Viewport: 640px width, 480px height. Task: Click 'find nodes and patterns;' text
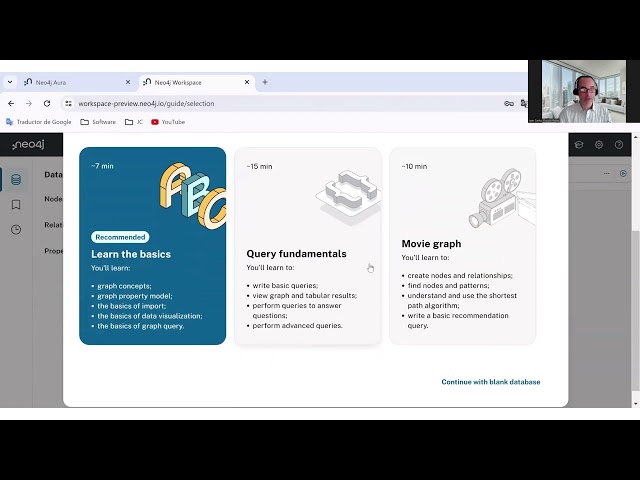[x=448, y=286]
